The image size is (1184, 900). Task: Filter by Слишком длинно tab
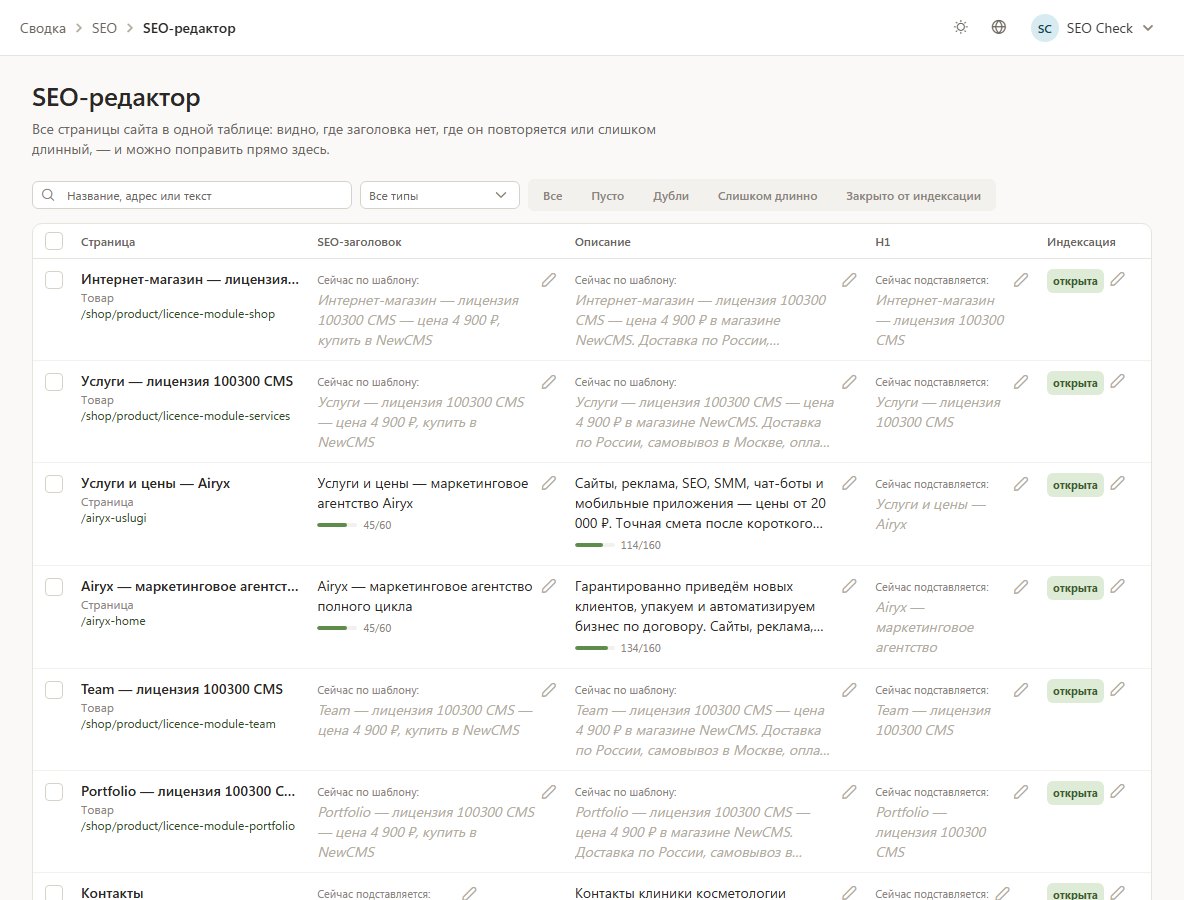click(767, 196)
